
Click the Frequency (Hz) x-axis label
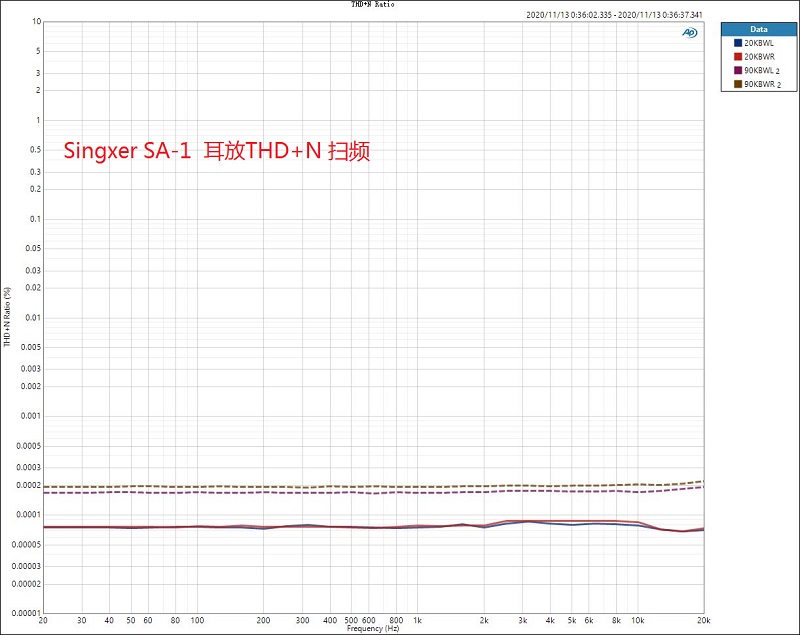[x=372, y=629]
